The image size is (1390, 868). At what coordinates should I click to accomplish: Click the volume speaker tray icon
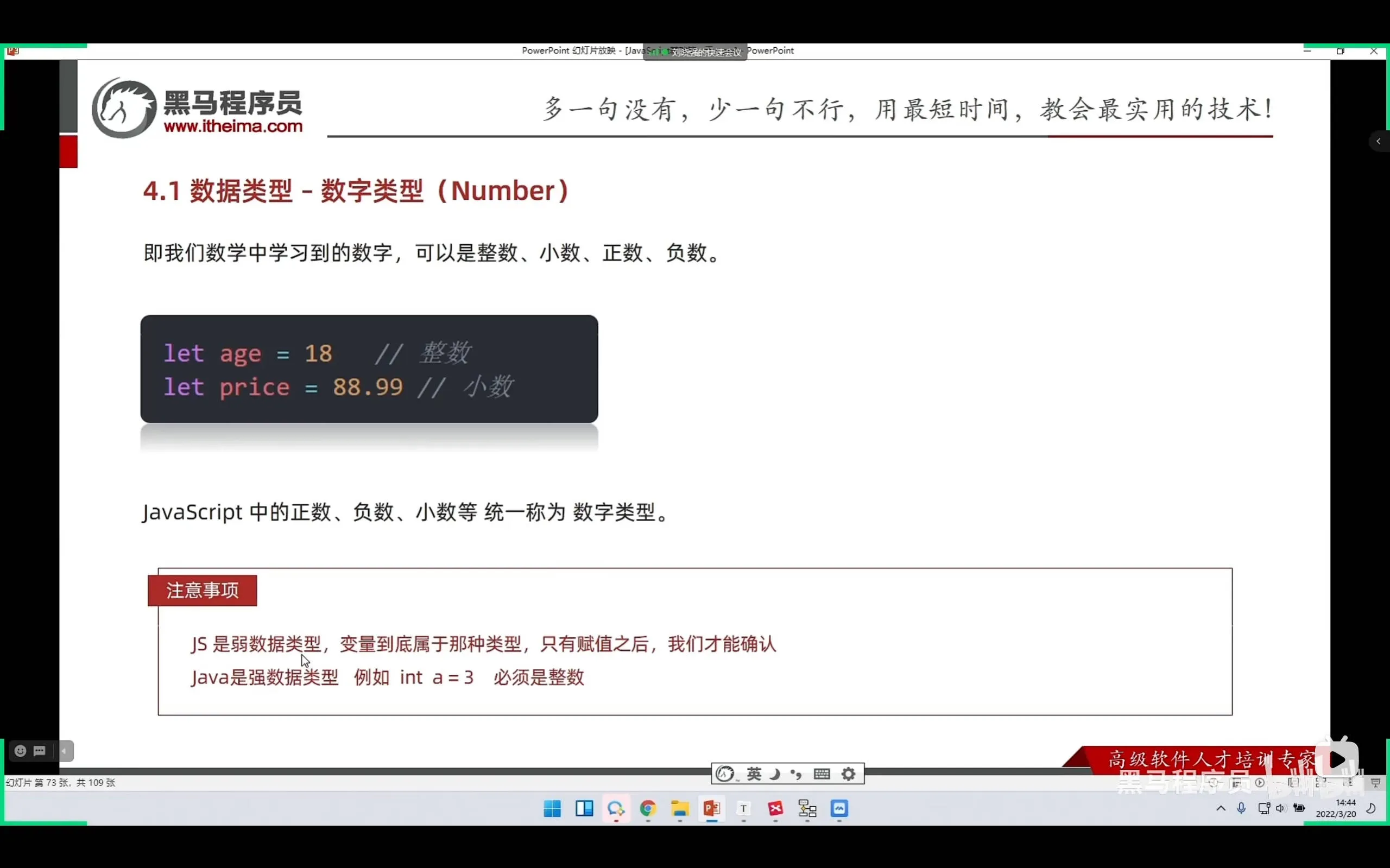[x=1280, y=808]
